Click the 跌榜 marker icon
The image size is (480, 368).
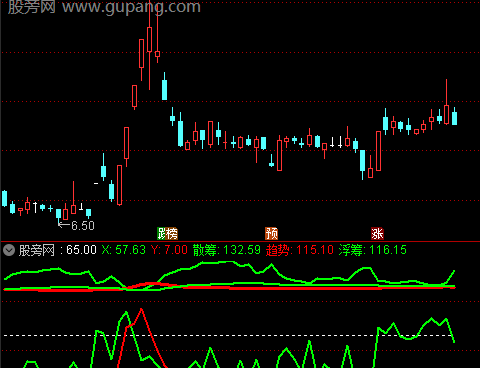point(167,234)
